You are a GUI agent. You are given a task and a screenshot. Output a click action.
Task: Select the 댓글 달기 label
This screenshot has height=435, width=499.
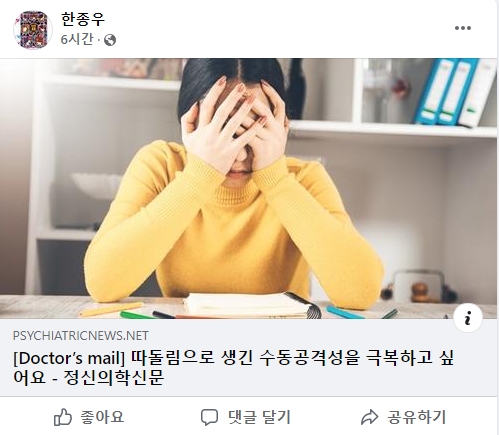pyautogui.click(x=259, y=417)
